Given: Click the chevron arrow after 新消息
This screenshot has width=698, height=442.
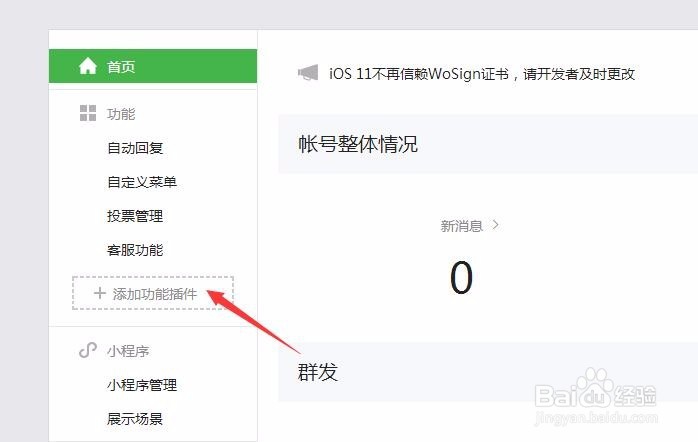Looking at the screenshot, I should [495, 225].
